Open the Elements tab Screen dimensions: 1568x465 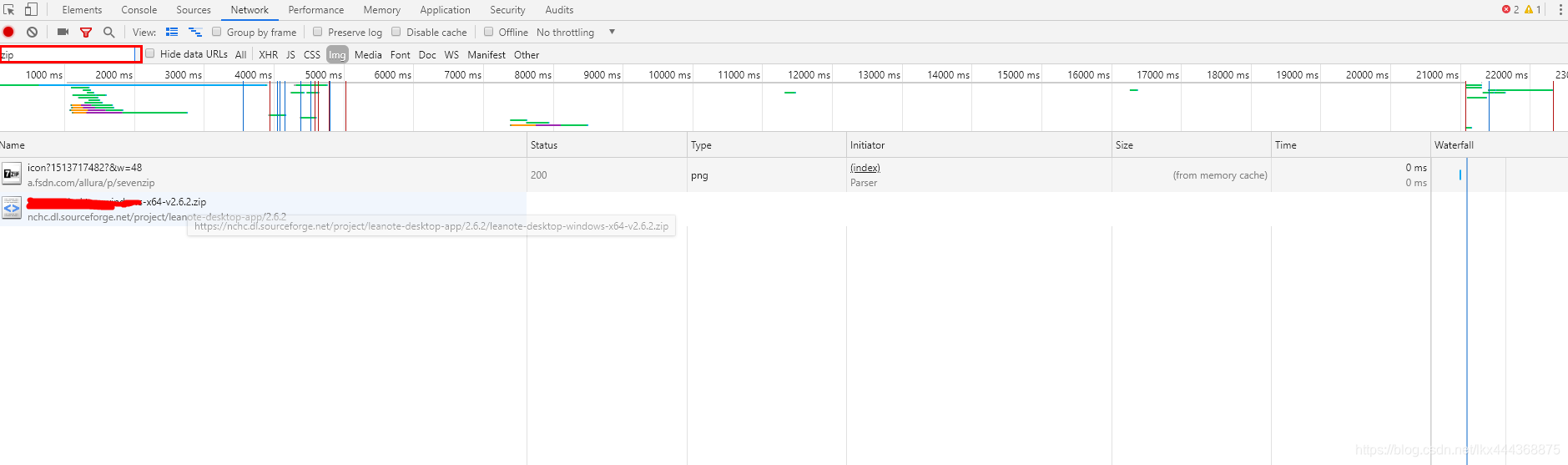coord(82,10)
